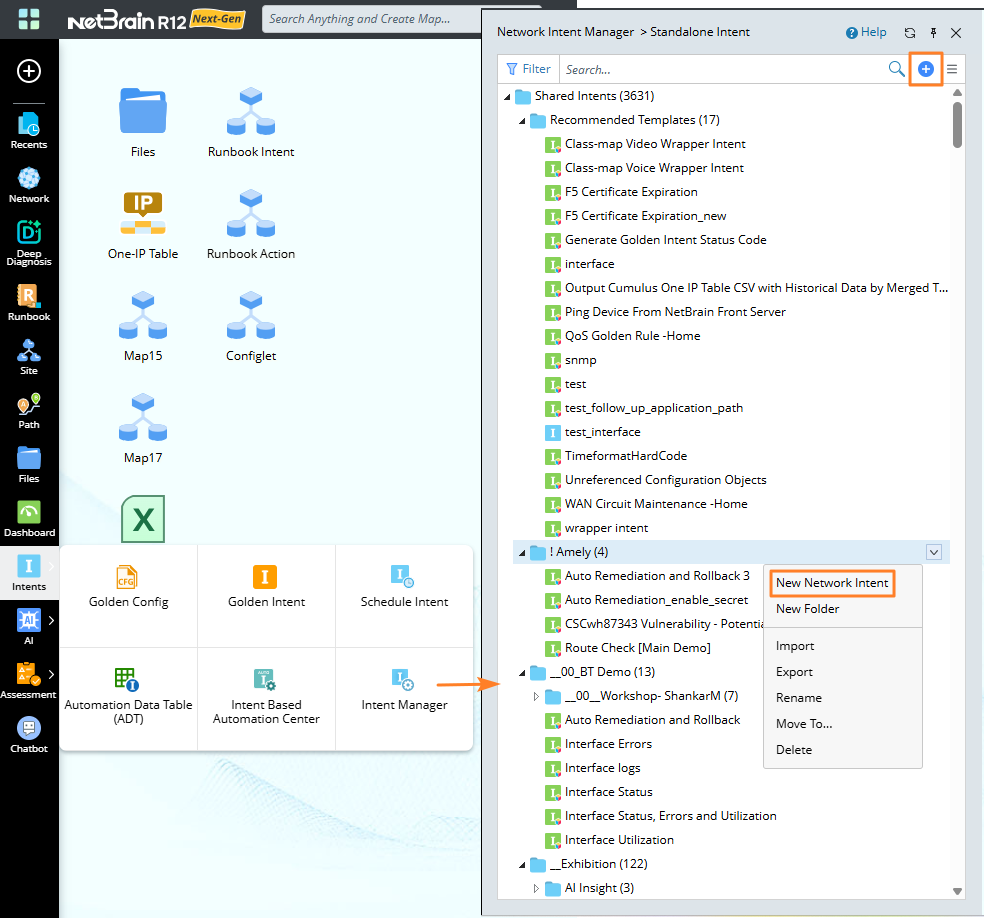The width and height of the screenshot is (984, 918).
Task: Expand the AI Insight folder
Action: 536,888
